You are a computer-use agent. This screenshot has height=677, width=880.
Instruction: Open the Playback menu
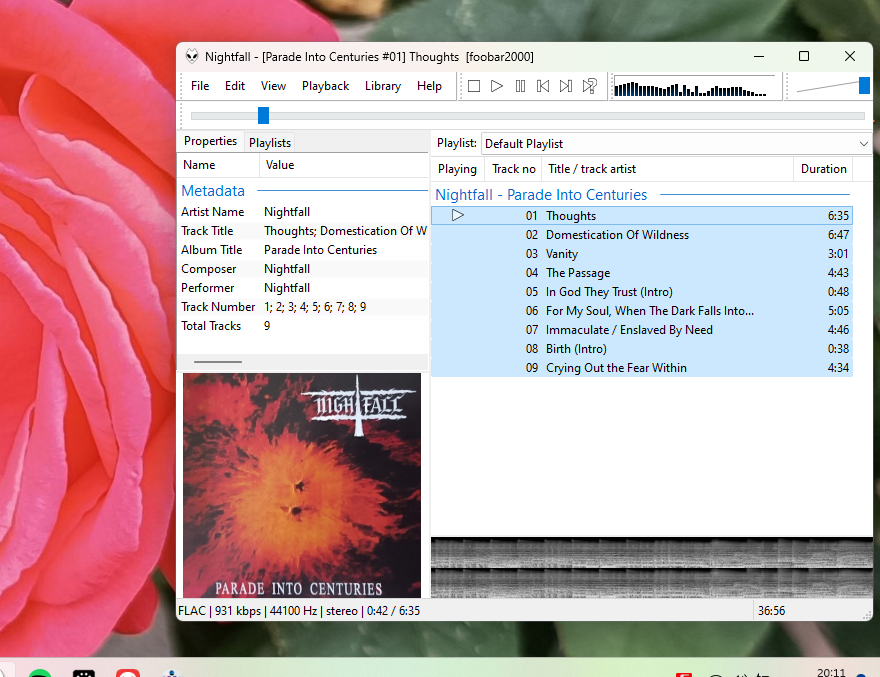pyautogui.click(x=325, y=86)
